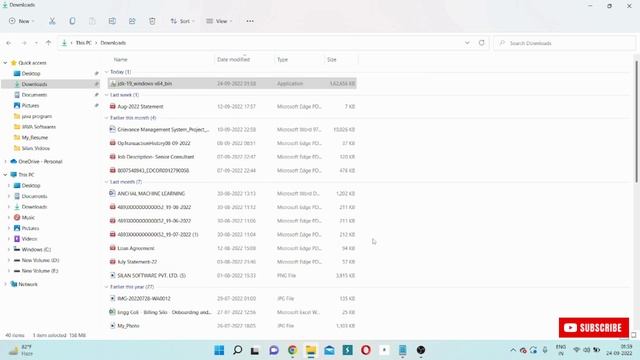Open Pictures under Quick access
640x360 pixels.
30,105
